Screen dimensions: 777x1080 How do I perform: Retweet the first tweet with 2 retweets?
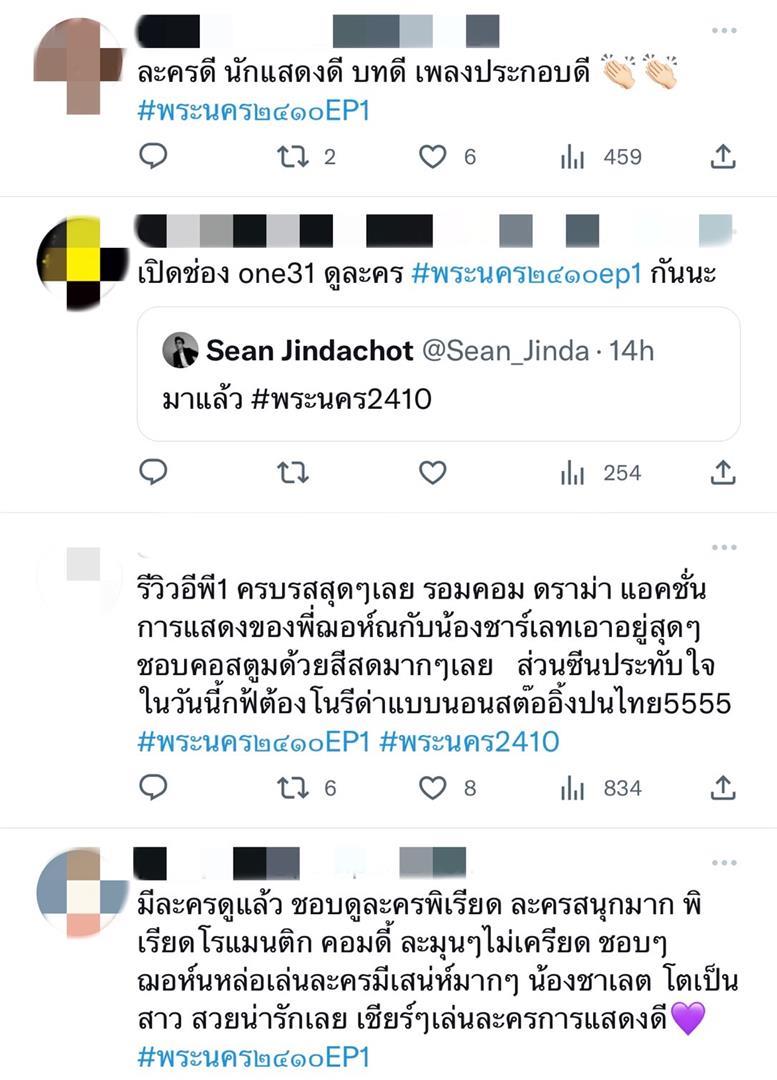(293, 157)
